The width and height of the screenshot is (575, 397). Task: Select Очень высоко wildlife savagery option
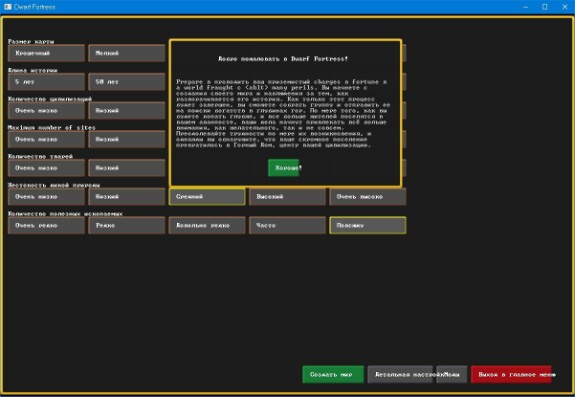[x=368, y=196]
